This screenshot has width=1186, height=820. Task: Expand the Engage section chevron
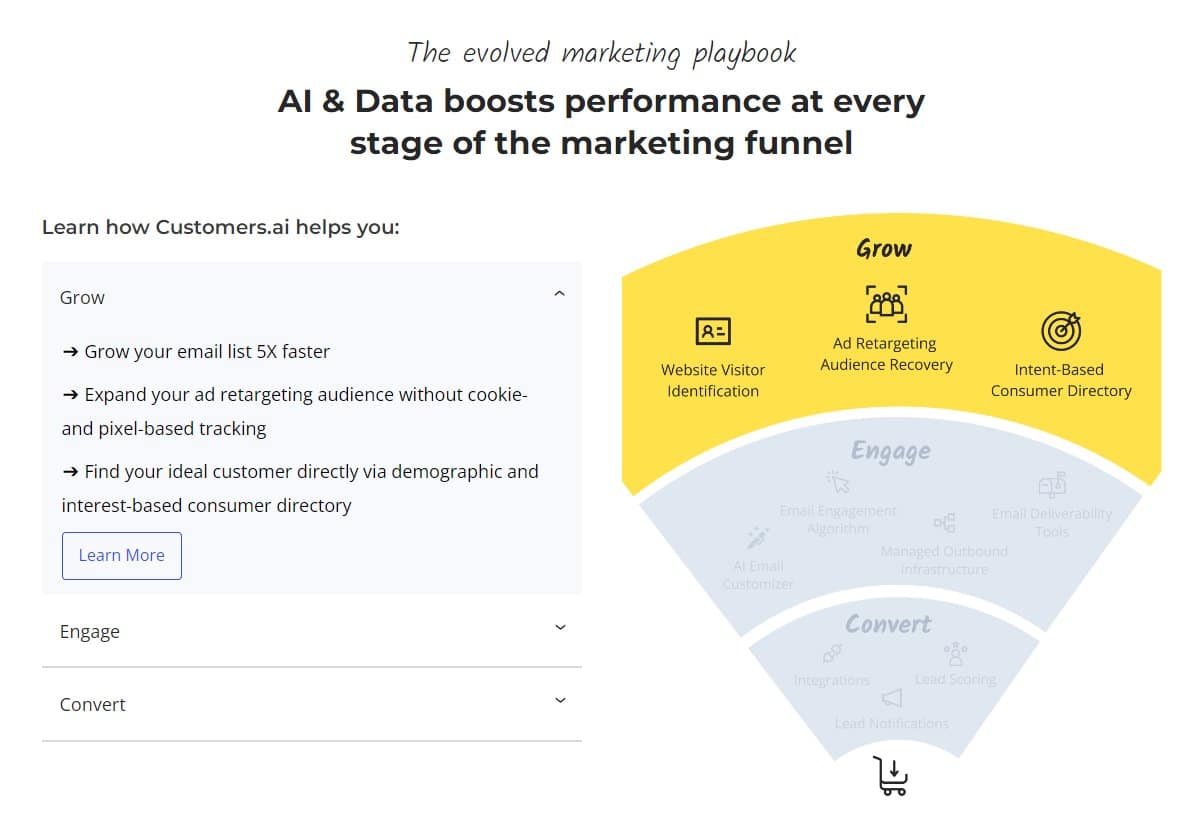[560, 628]
